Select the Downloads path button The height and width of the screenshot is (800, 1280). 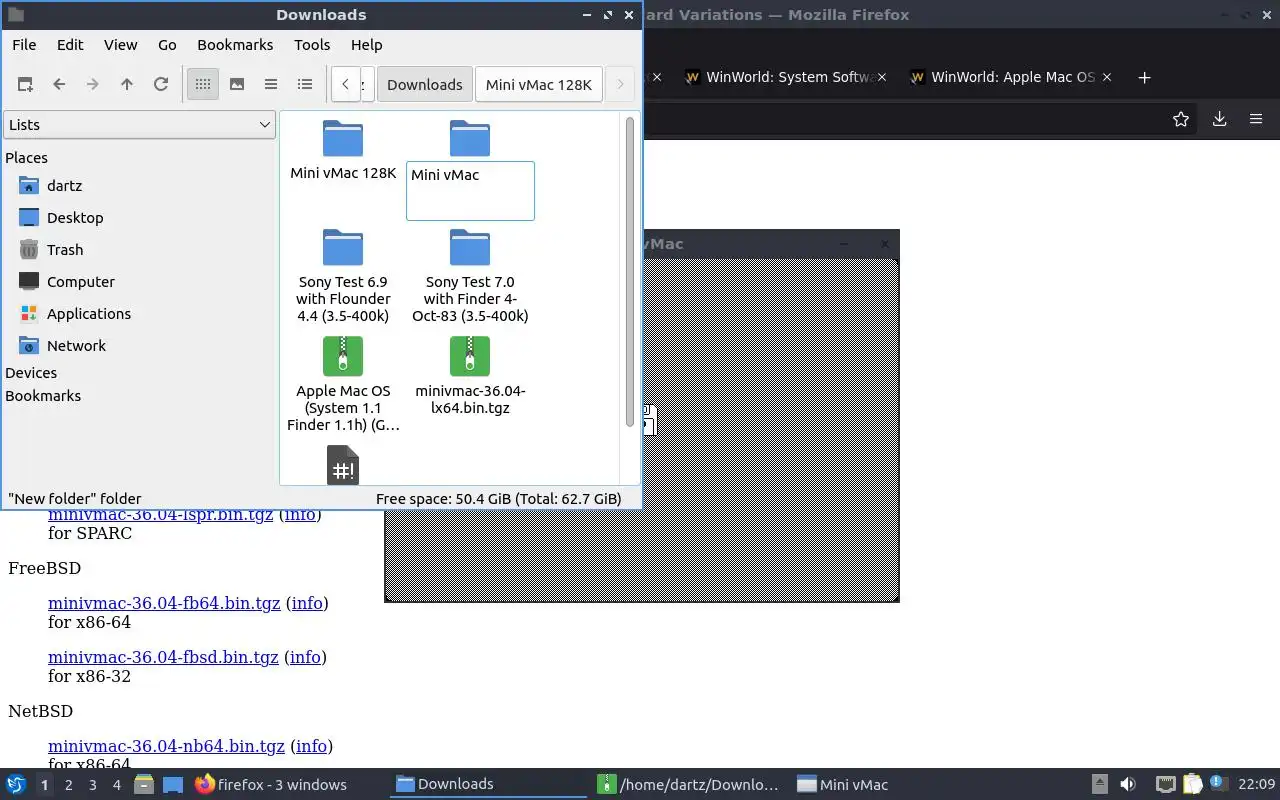(x=424, y=84)
